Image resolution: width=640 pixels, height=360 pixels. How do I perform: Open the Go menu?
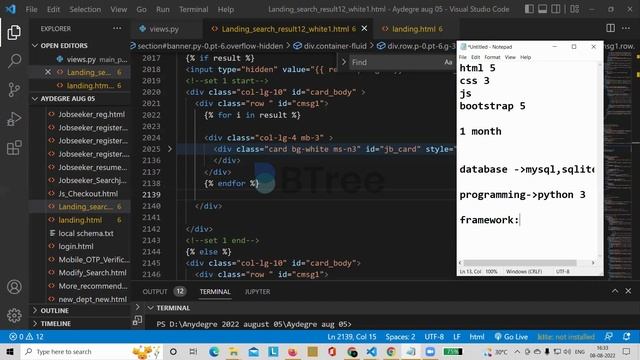pyautogui.click(x=141, y=9)
